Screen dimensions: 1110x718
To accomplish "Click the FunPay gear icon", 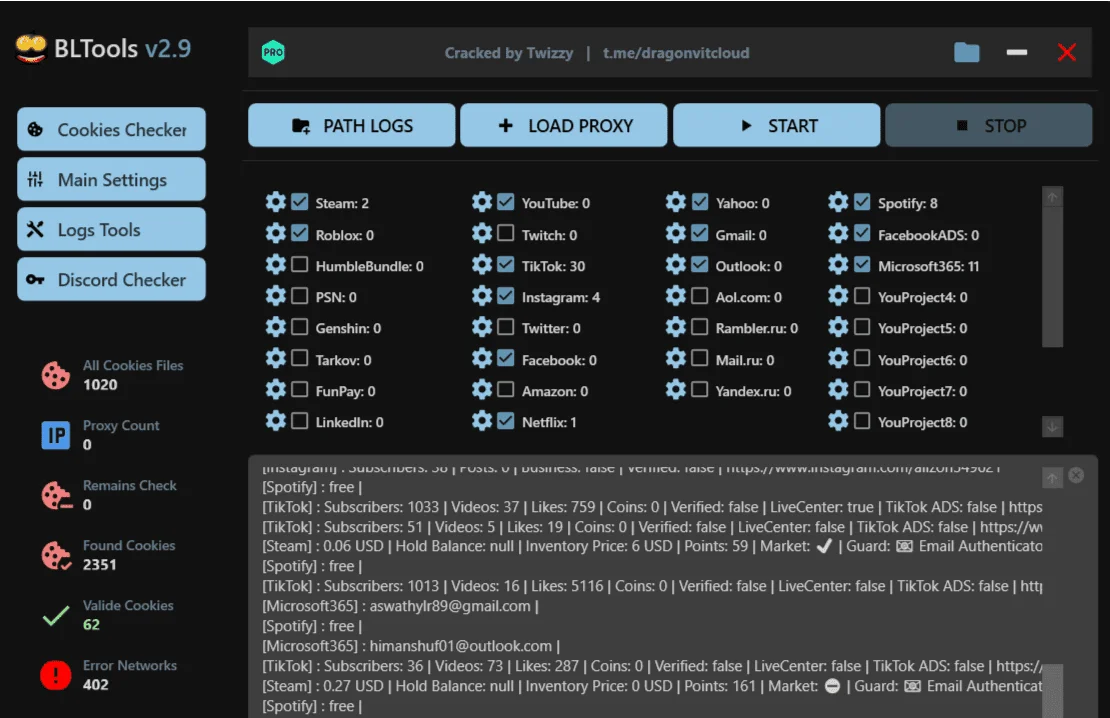I will click(x=275, y=390).
